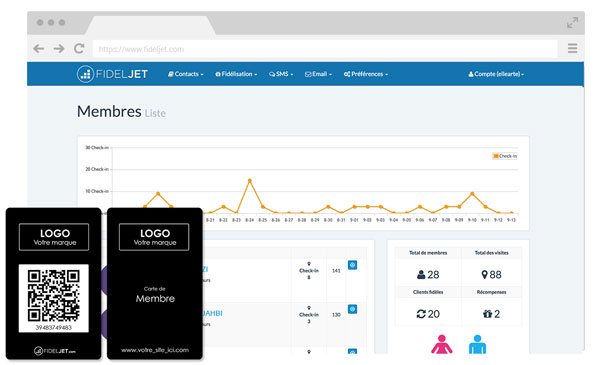Click the Check-in 8 cell in first row
Image resolution: width=600 pixels, height=365 pixels.
[x=308, y=270]
